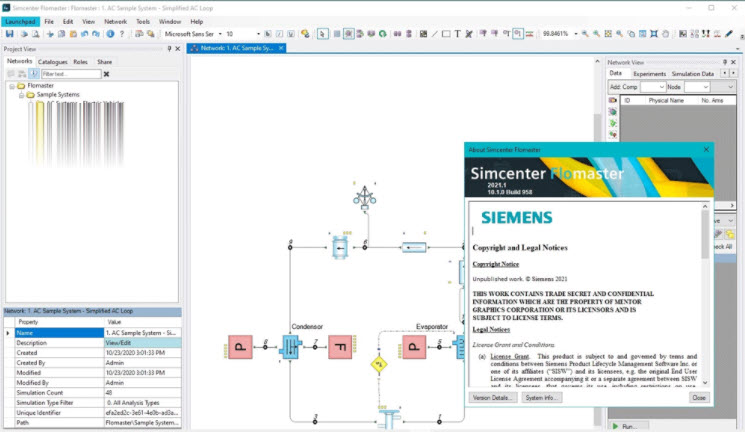Pin the Project View panel
745x432 pixels.
click(x=169, y=48)
